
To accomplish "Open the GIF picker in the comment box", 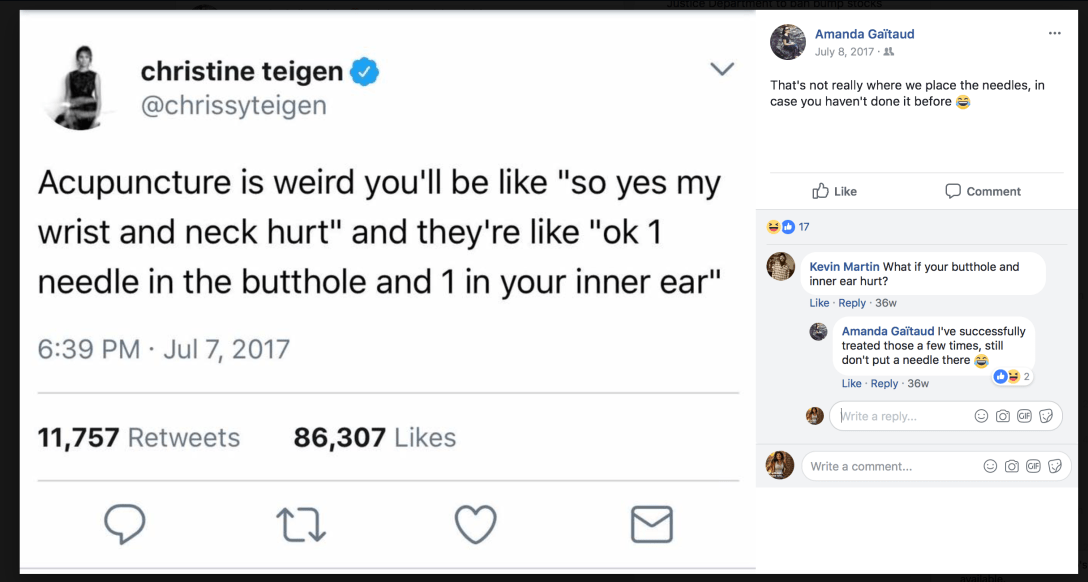I will 1033,466.
